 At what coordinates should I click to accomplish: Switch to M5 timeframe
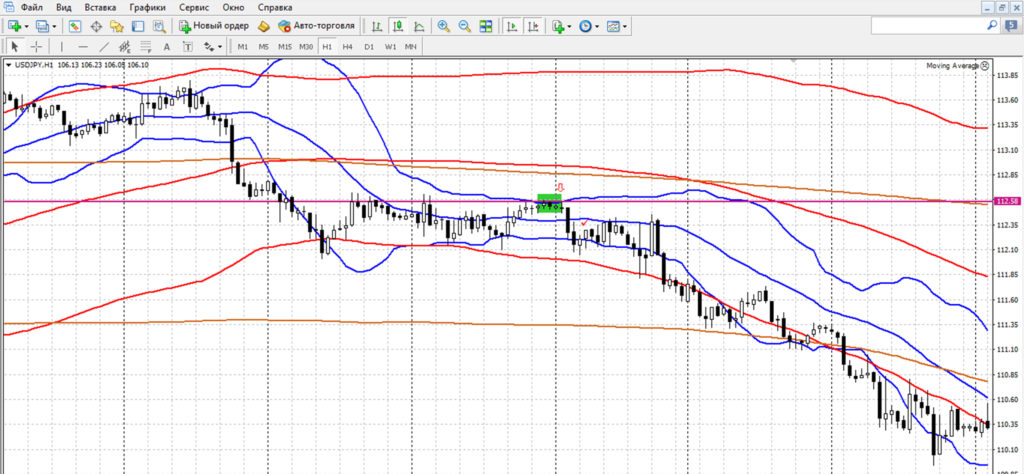click(x=263, y=46)
